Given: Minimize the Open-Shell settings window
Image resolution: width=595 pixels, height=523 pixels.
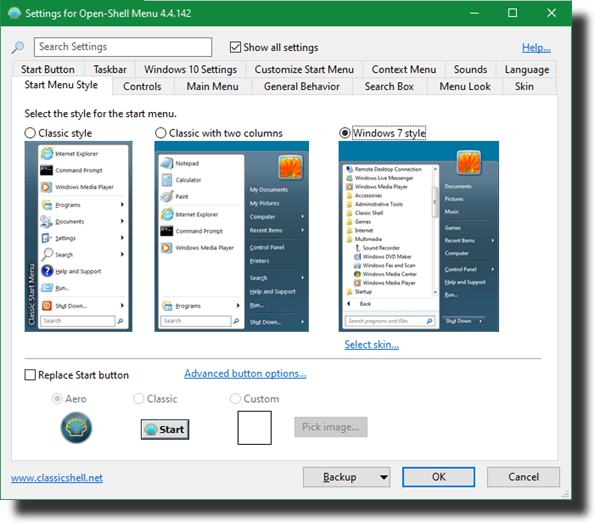Looking at the screenshot, I should [x=474, y=13].
